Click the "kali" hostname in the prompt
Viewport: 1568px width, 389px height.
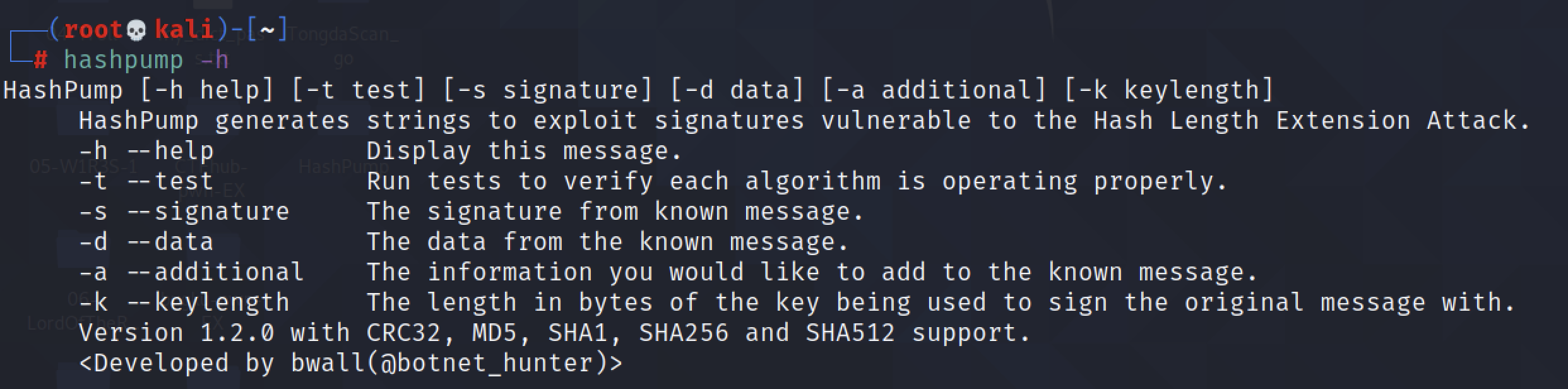pyautogui.click(x=184, y=29)
